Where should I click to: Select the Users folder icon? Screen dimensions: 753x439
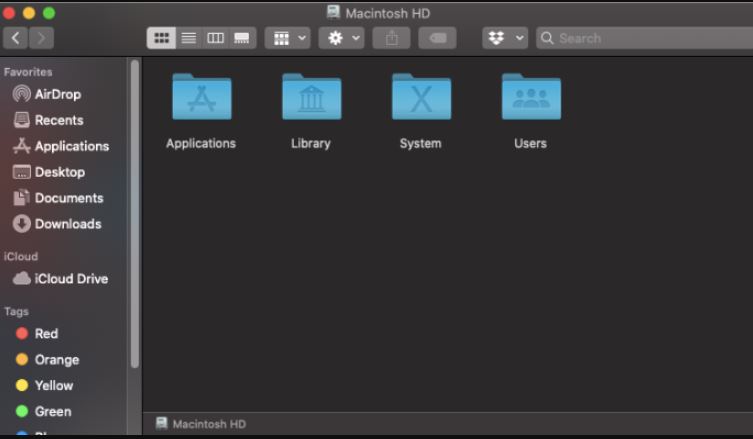[x=531, y=97]
